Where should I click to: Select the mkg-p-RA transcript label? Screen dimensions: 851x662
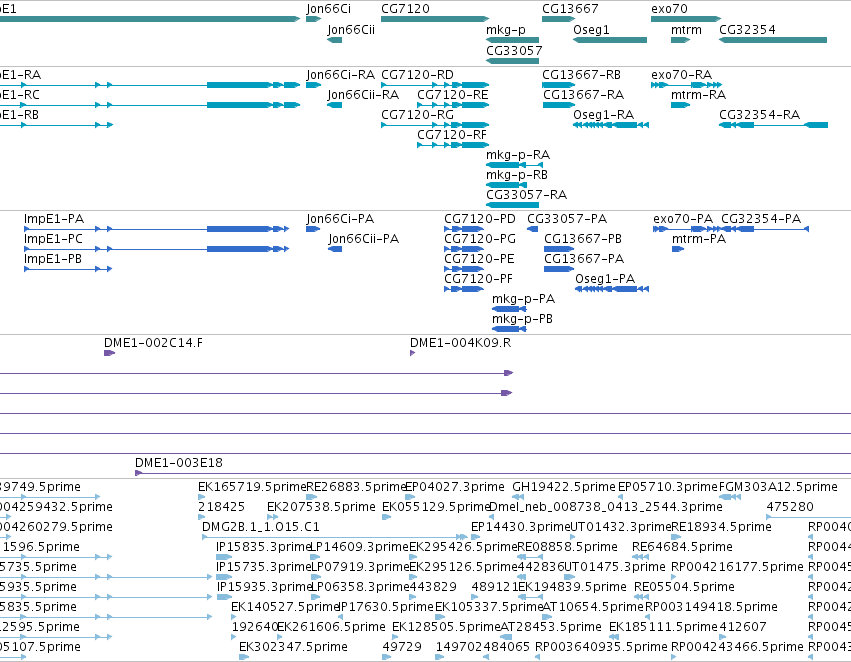click(518, 155)
